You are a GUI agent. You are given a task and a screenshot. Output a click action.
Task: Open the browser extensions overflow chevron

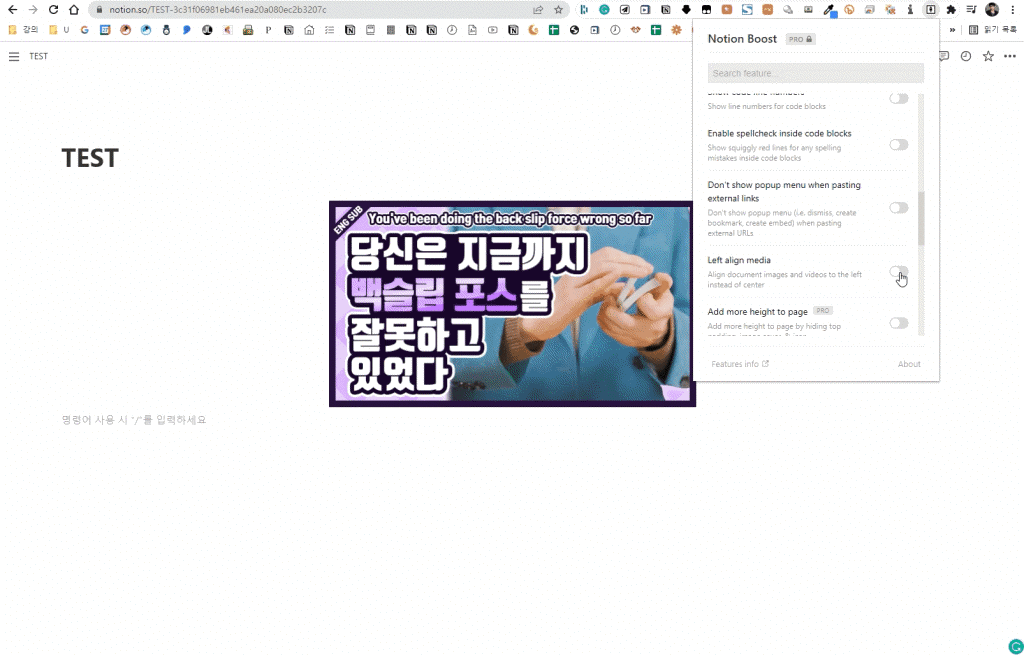coord(952,29)
